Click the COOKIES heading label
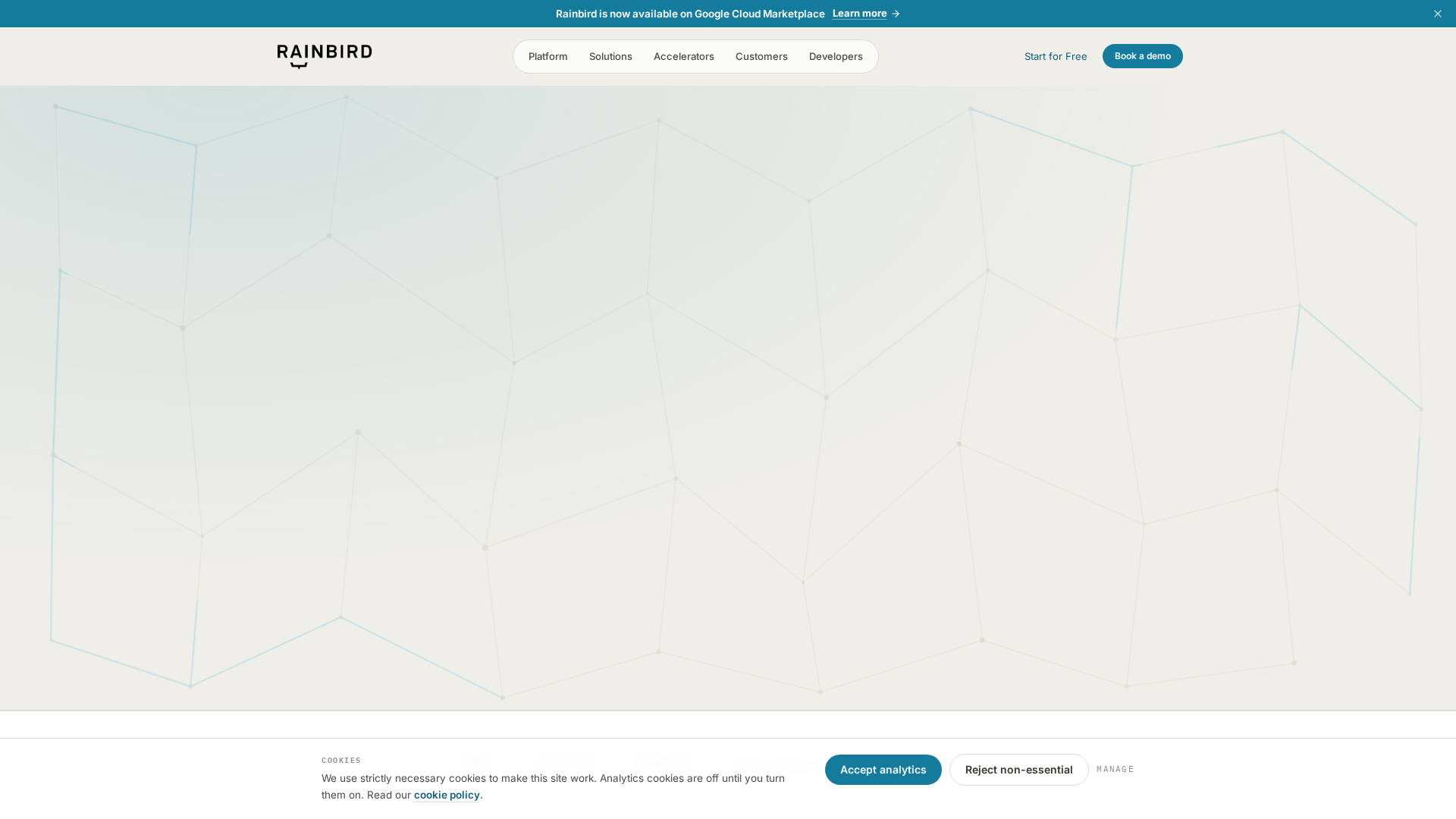The image size is (1456, 819). click(x=341, y=760)
